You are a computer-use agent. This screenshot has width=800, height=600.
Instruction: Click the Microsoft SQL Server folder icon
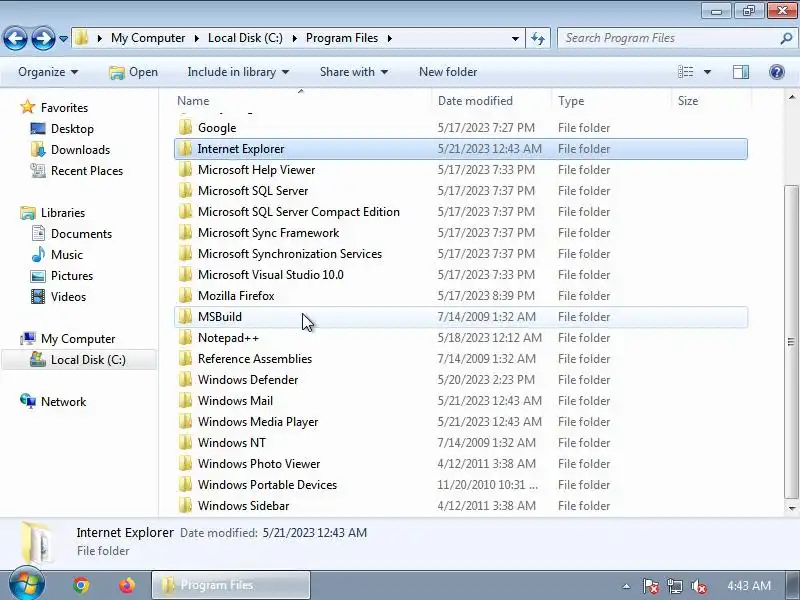click(186, 190)
